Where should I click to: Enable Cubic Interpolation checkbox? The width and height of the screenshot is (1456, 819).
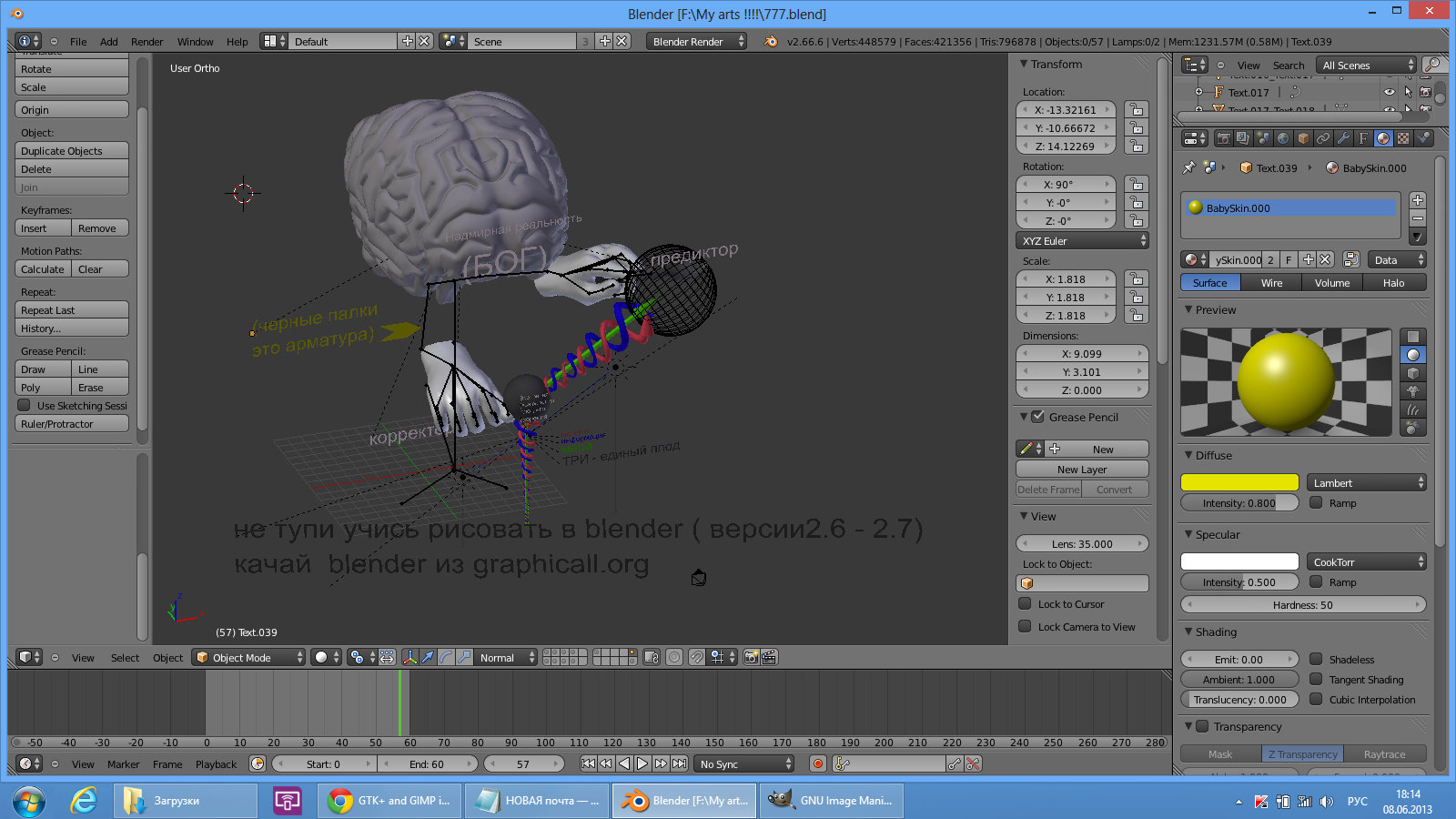coord(1316,699)
